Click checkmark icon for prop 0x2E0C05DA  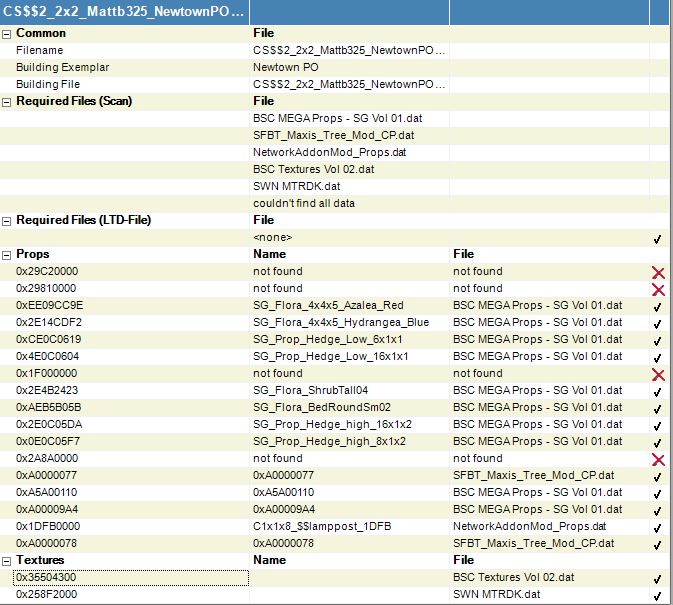657,426
